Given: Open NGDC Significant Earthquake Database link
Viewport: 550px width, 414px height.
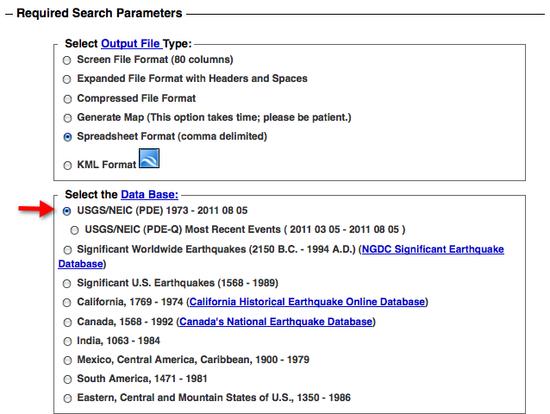Looking at the screenshot, I should 281,256.
